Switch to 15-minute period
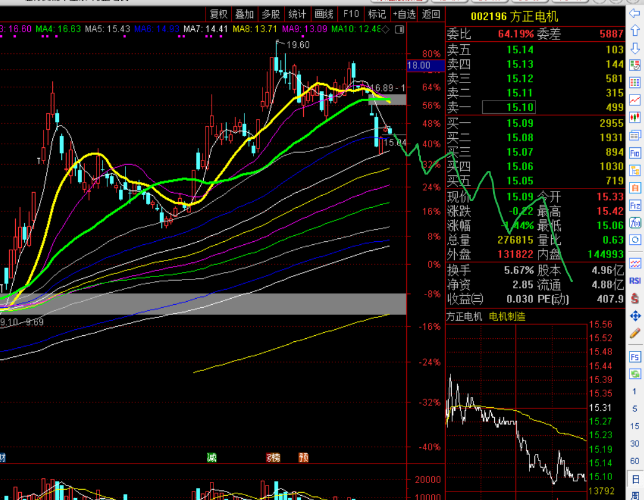 (x=635, y=426)
